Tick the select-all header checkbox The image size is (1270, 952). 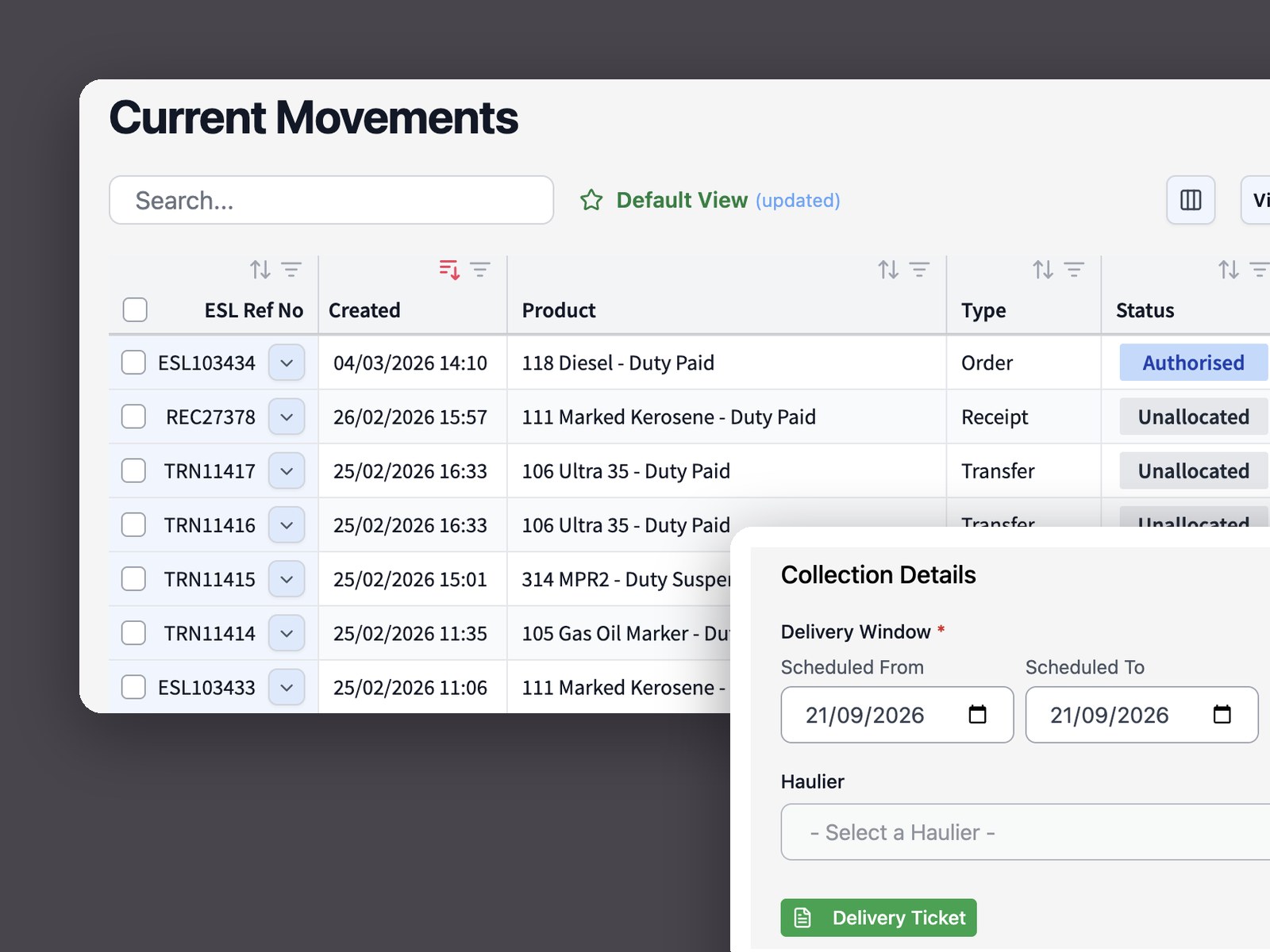click(x=135, y=309)
